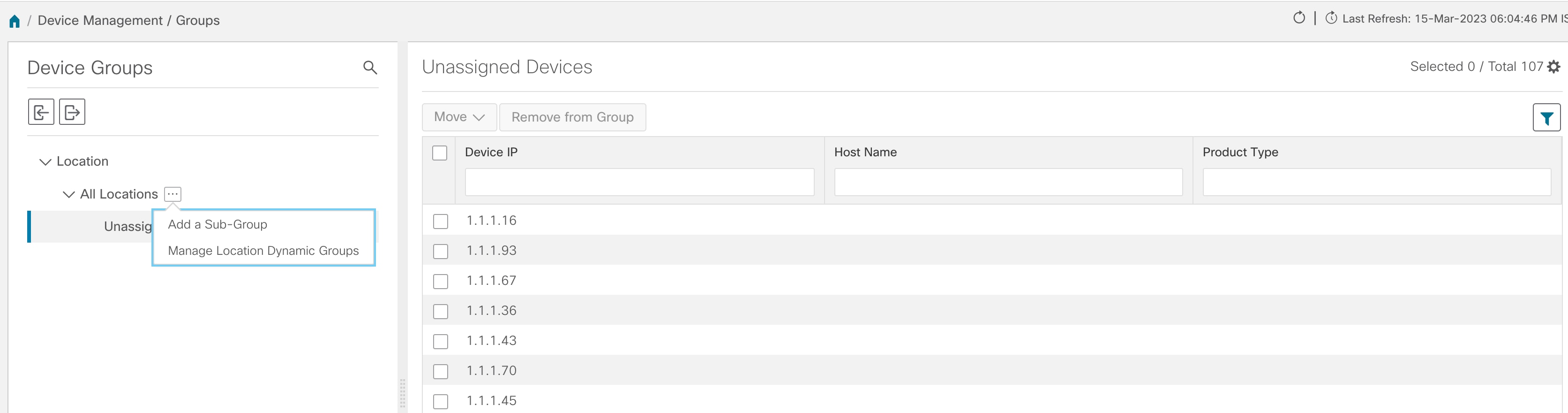Collapse the All Locations tree node
This screenshot has height=413, width=1568.
pyautogui.click(x=69, y=194)
